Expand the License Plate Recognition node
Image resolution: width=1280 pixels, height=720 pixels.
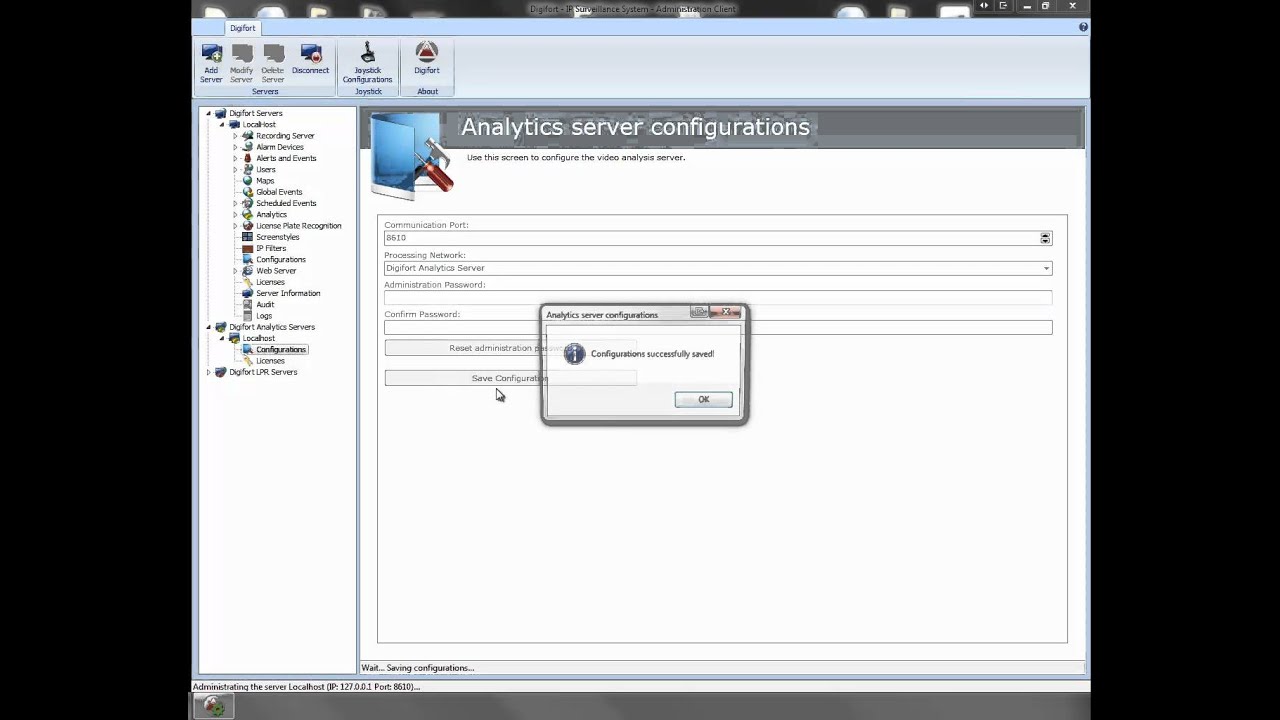[x=235, y=226]
